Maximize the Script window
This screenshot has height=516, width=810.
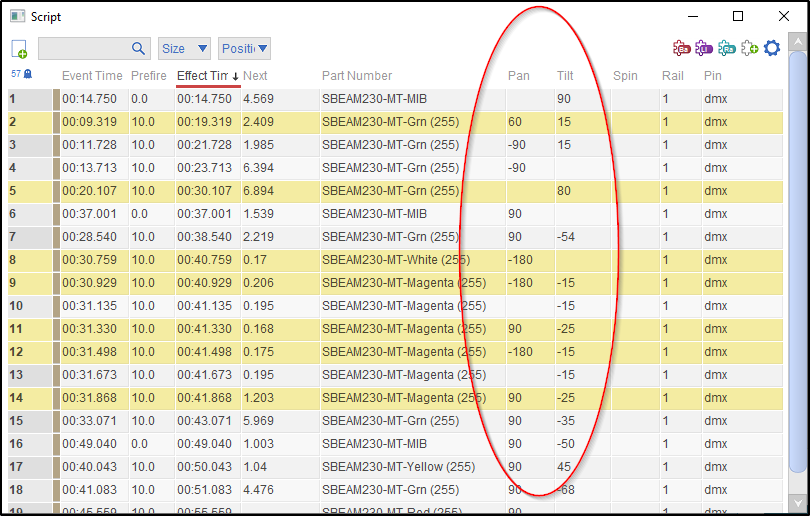[738, 17]
